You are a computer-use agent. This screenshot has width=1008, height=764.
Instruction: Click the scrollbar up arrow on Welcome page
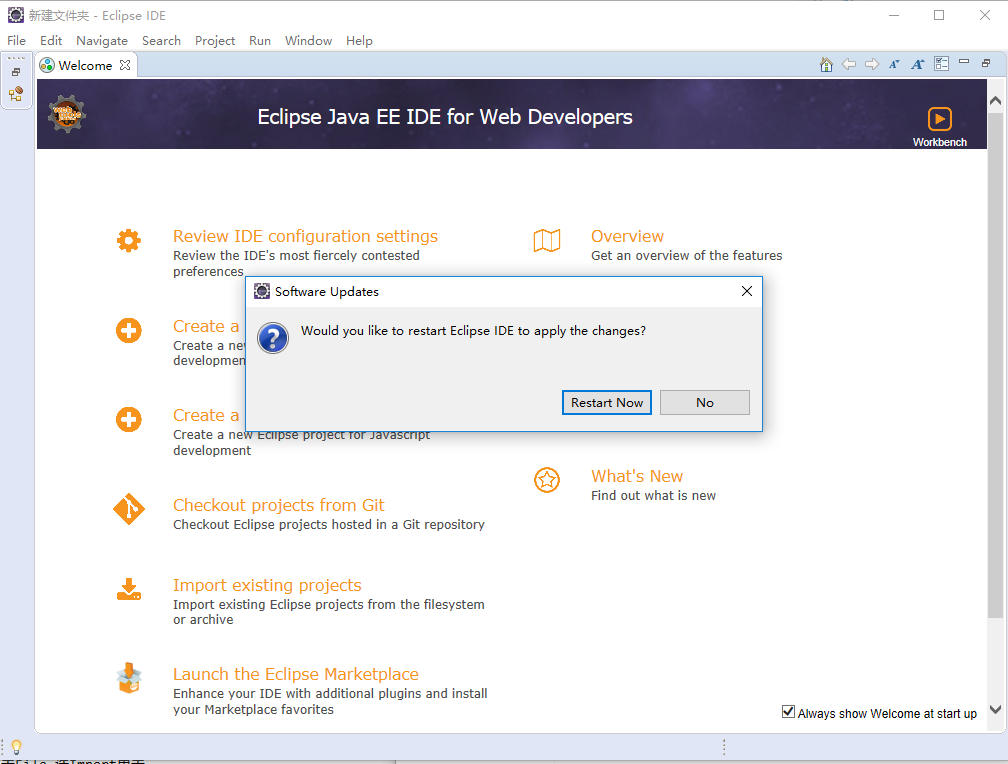pyautogui.click(x=995, y=100)
